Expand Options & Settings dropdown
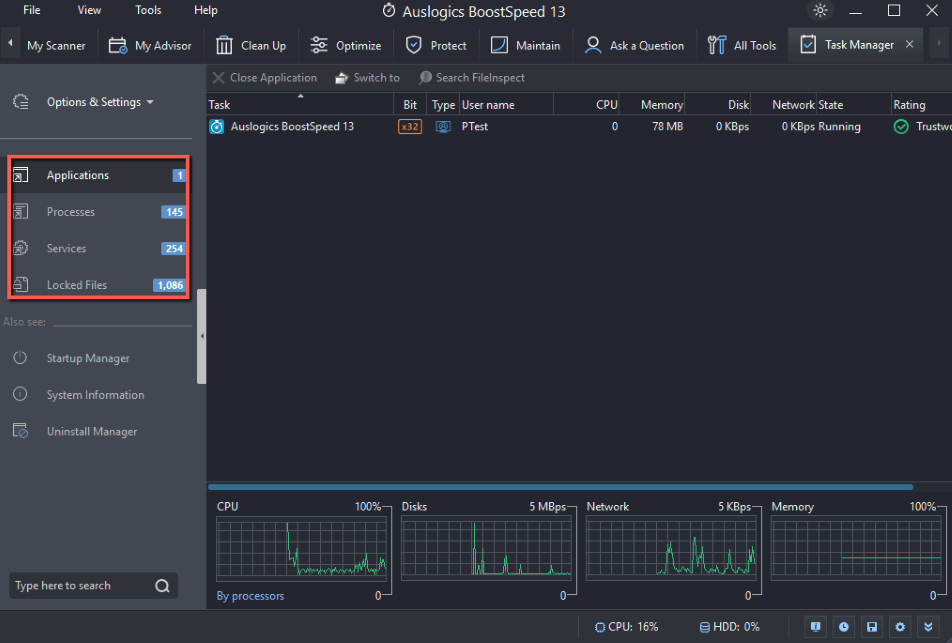The width and height of the screenshot is (952, 643). (x=100, y=102)
